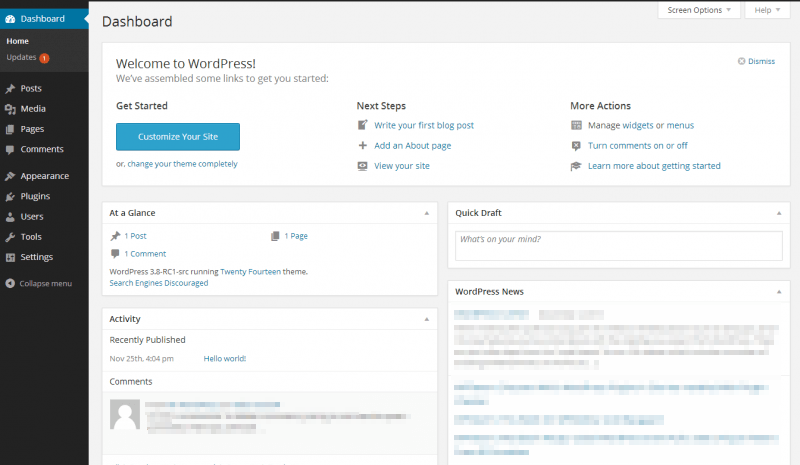
Task: Click the graduation cap icon beside Learn more
Action: (576, 166)
